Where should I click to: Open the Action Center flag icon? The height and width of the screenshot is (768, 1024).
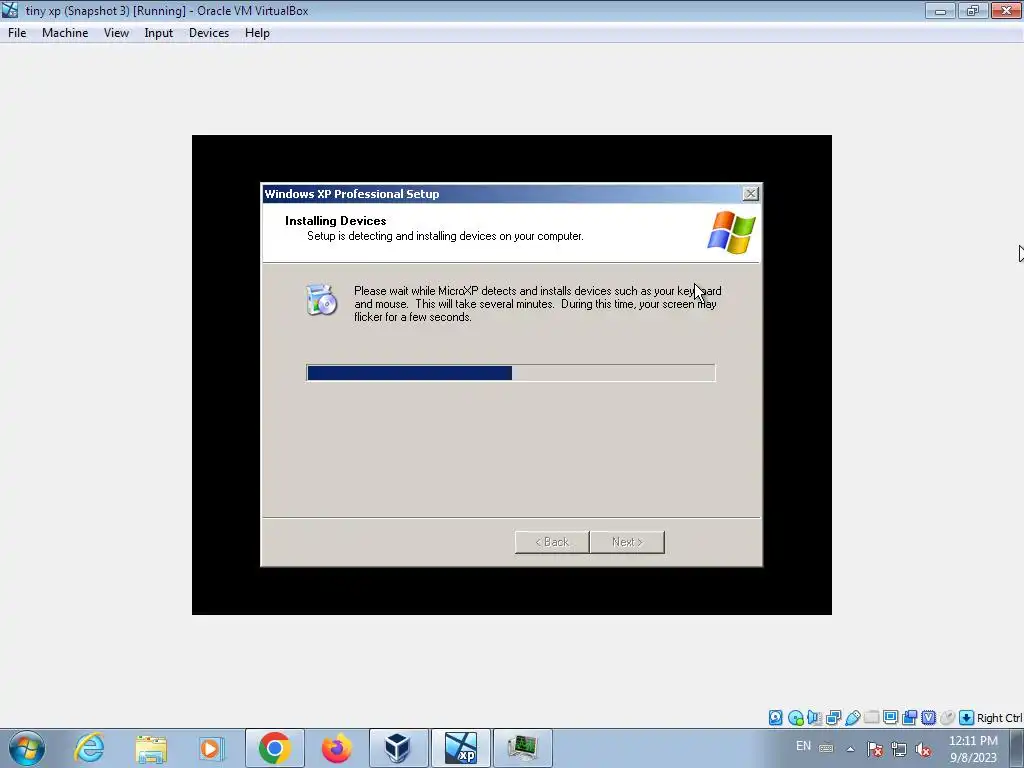pos(874,749)
